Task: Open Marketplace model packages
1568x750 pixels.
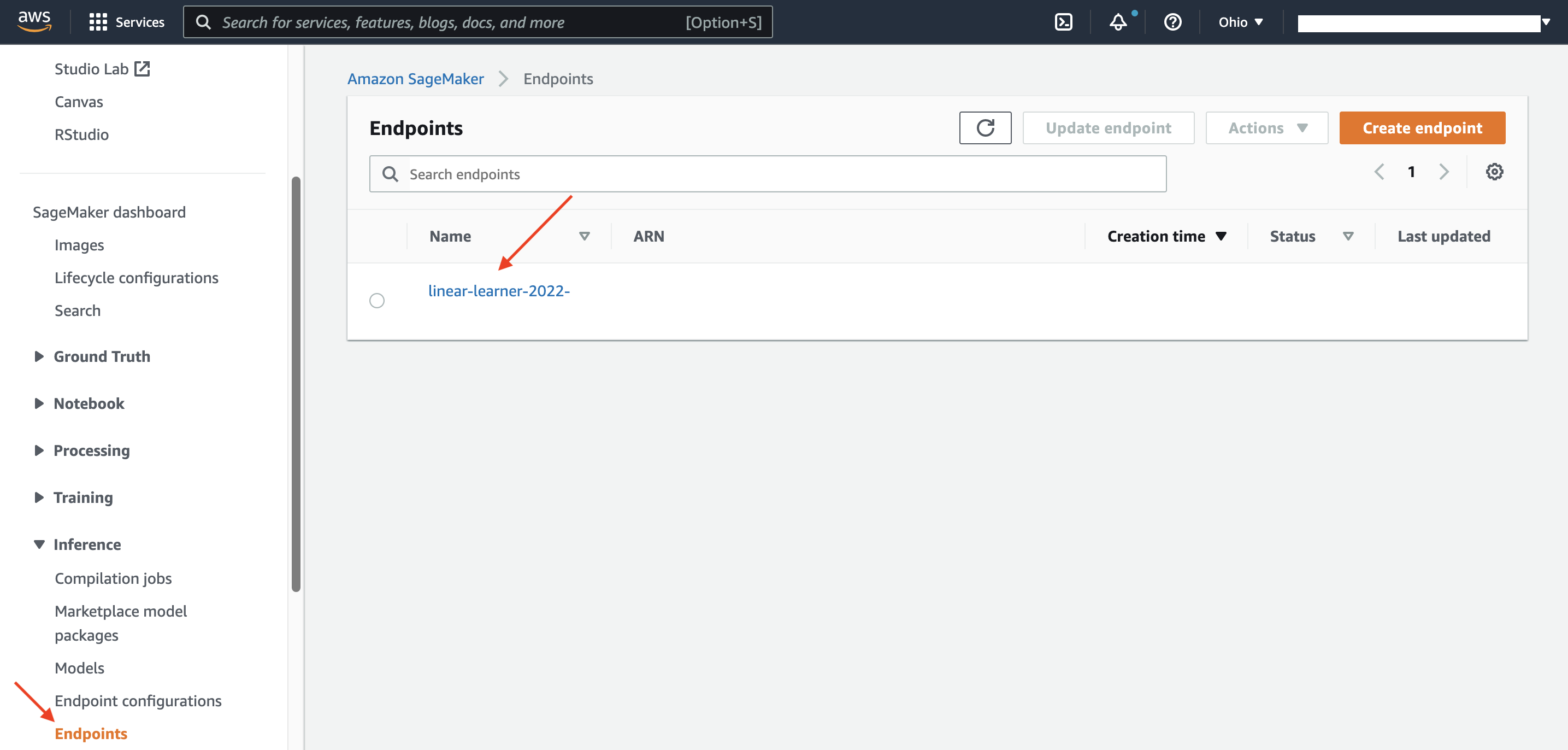Action: tap(121, 623)
